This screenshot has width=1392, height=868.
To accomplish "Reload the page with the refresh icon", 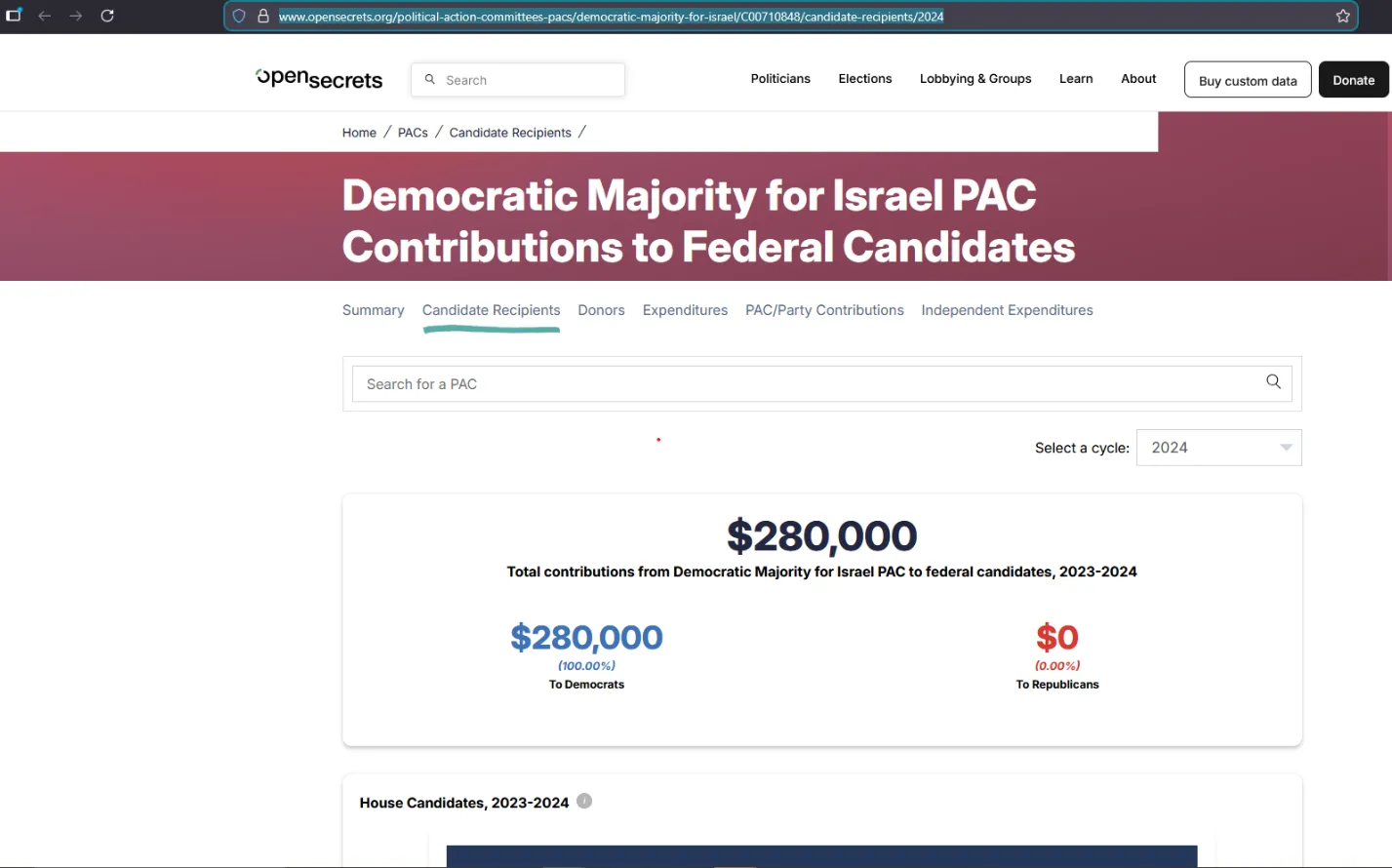I will (107, 16).
